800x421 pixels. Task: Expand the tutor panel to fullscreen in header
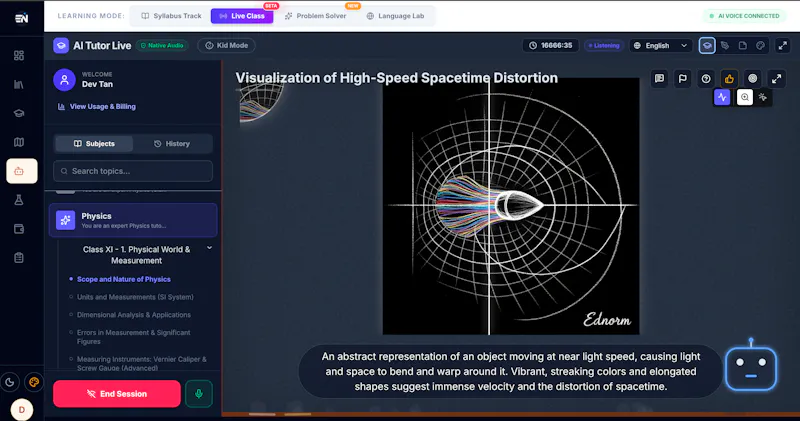tap(782, 45)
